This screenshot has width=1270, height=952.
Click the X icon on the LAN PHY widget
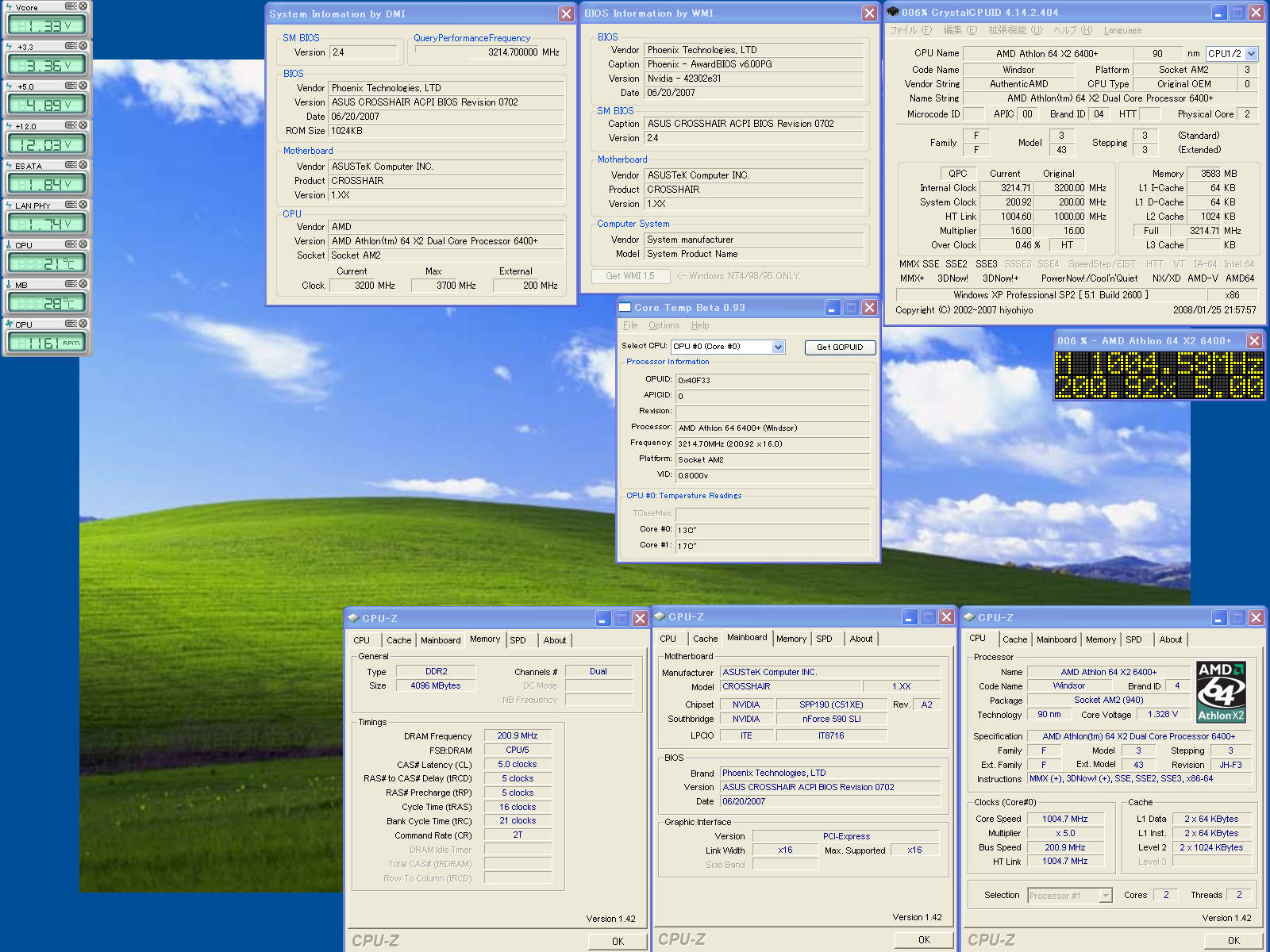point(83,205)
